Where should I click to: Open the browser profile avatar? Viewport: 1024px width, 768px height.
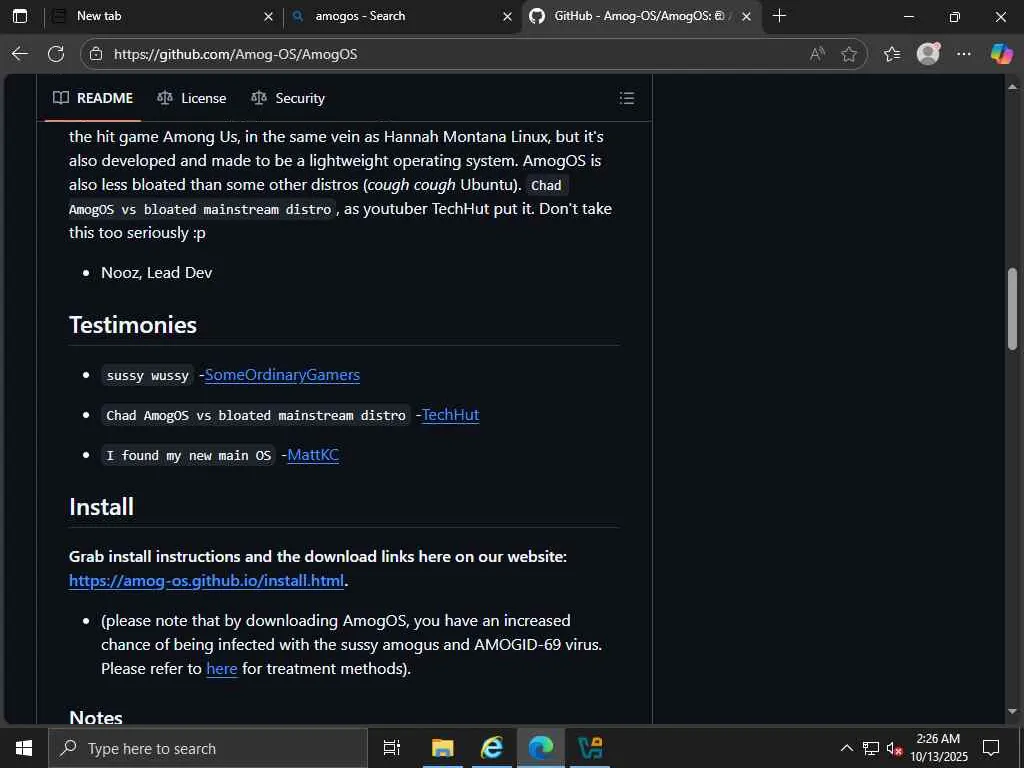point(928,54)
